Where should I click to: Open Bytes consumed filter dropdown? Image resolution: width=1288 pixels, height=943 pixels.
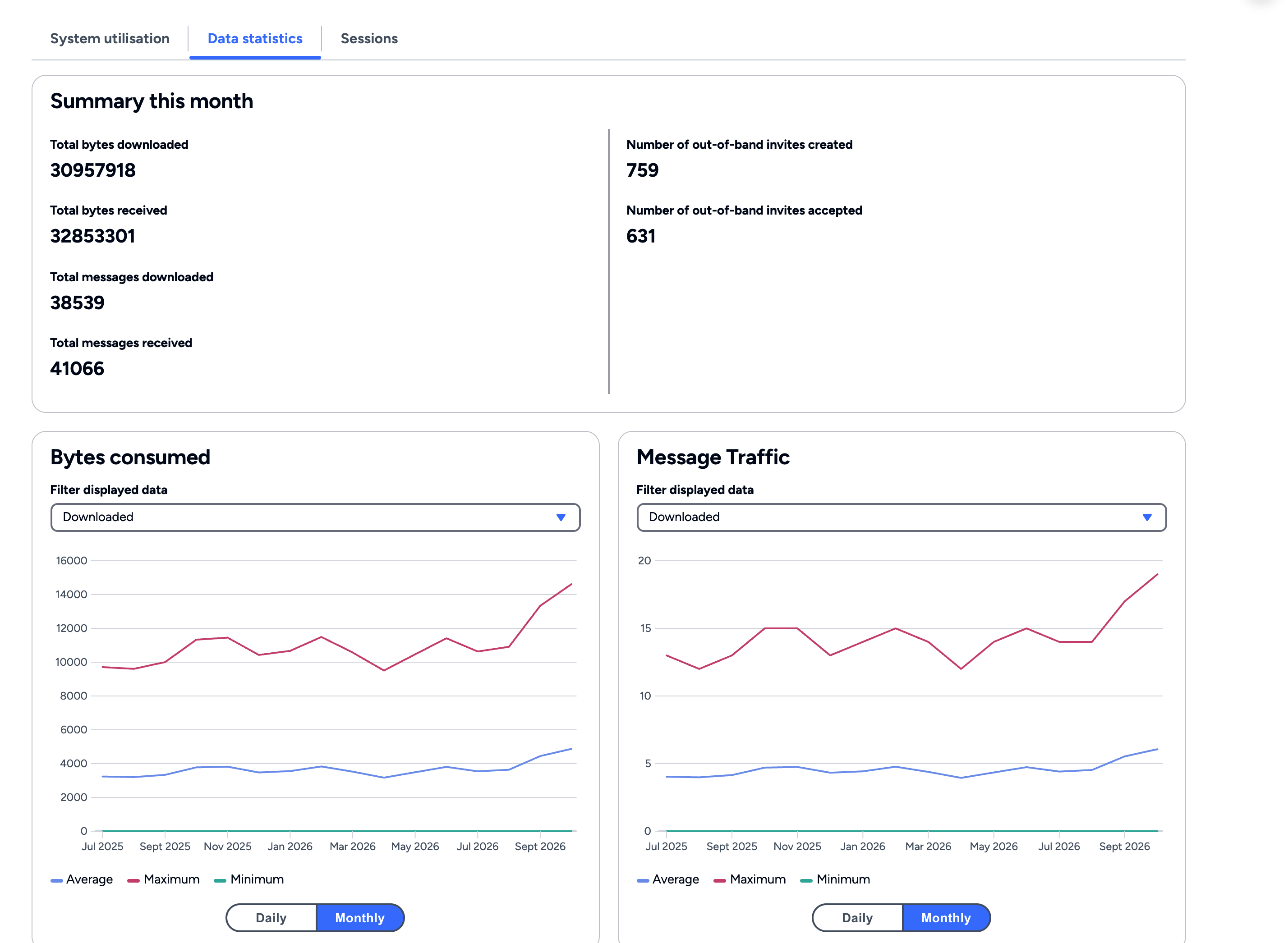[315, 517]
